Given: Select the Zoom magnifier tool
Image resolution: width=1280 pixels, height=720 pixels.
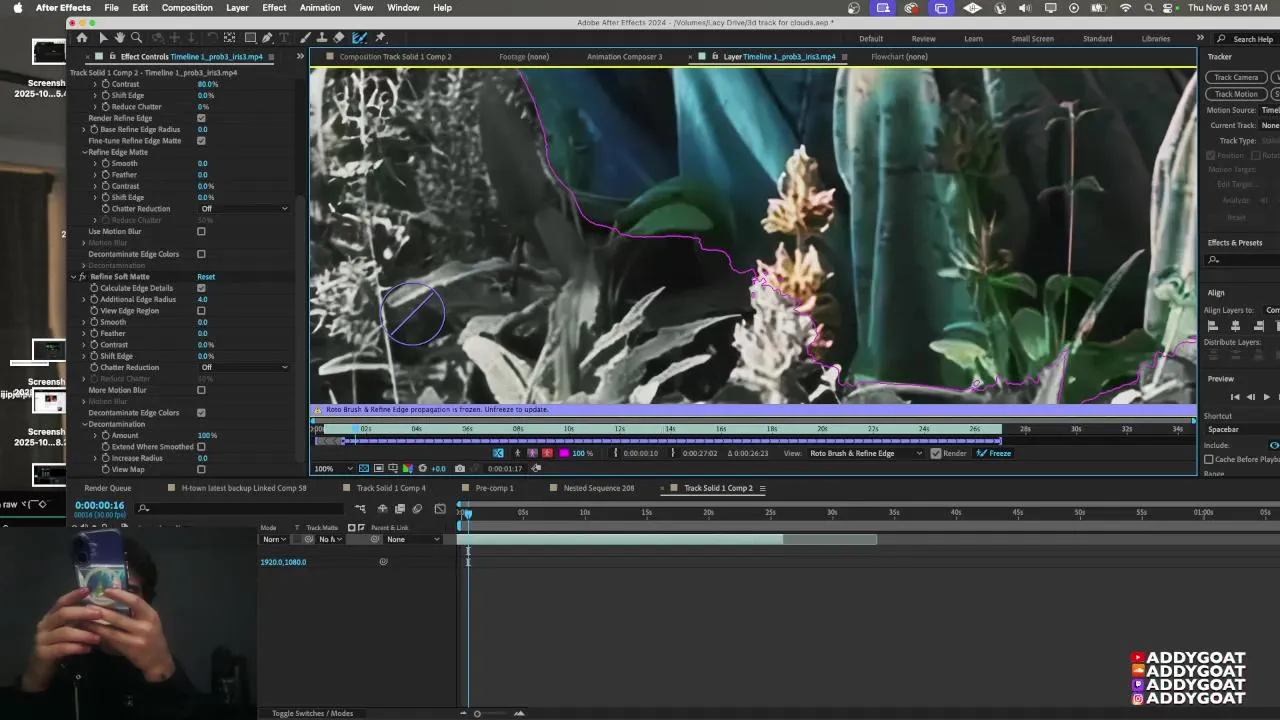Looking at the screenshot, I should pyautogui.click(x=135, y=38).
